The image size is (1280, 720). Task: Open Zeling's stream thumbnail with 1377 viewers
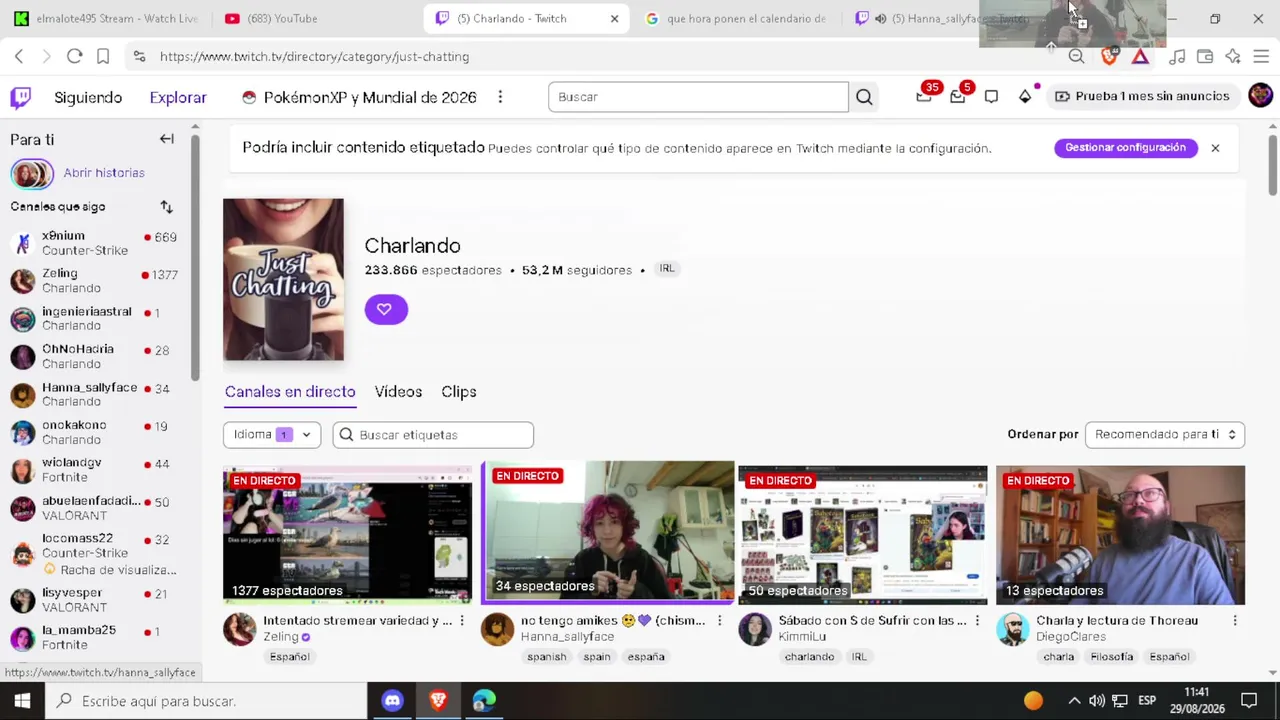pyautogui.click(x=348, y=534)
